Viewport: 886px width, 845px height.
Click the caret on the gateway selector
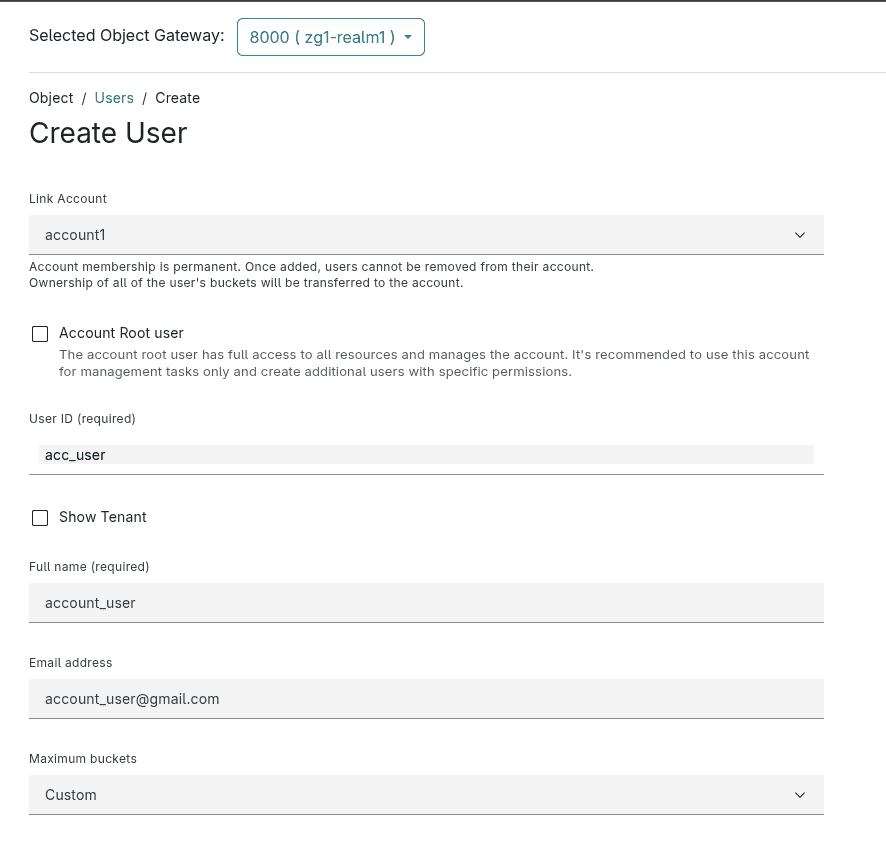[x=408, y=37]
